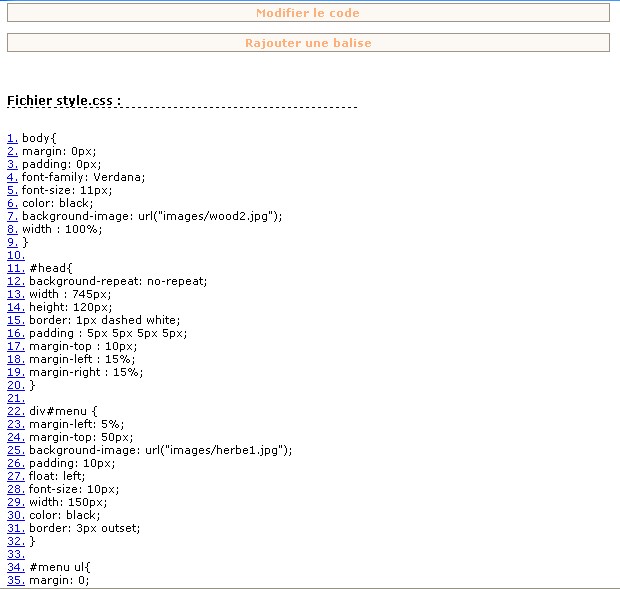The width and height of the screenshot is (620, 589).
Task: Click line 7 link for wood2.jpg background
Action: point(12,216)
